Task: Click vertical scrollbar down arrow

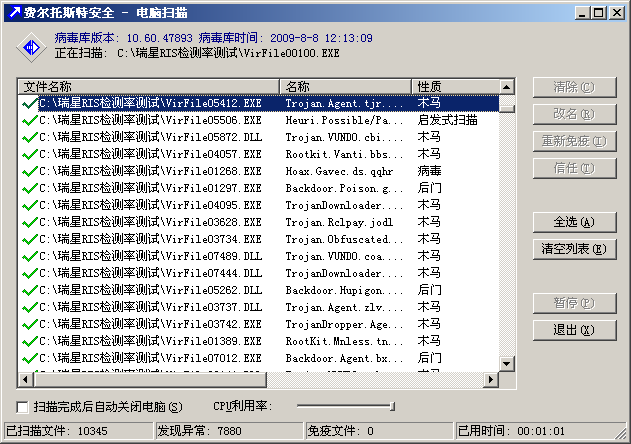Action: (x=507, y=364)
